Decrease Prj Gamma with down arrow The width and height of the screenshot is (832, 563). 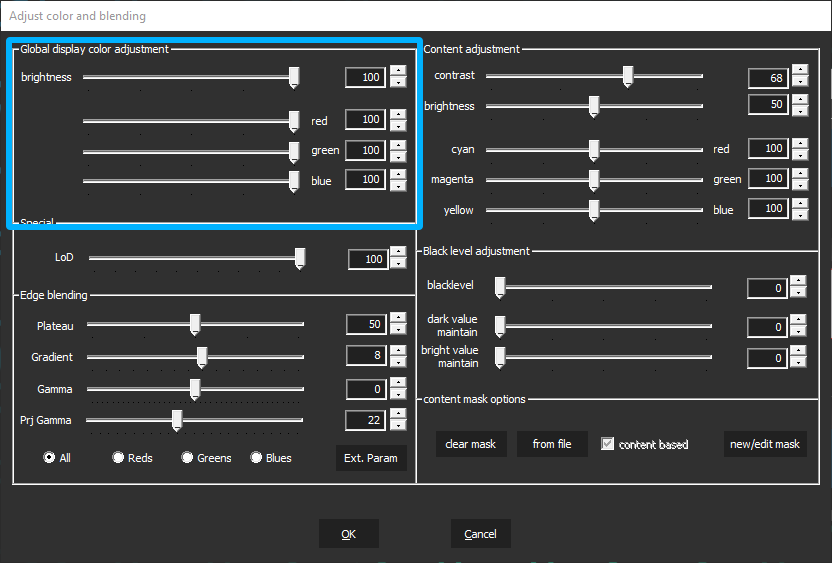click(x=398, y=426)
